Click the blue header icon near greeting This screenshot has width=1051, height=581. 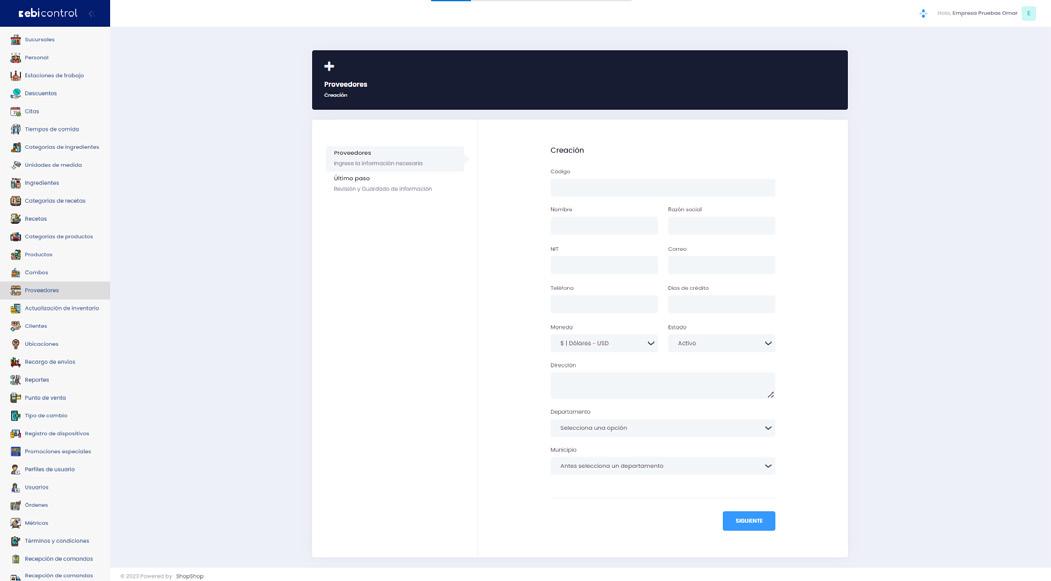[x=923, y=13]
